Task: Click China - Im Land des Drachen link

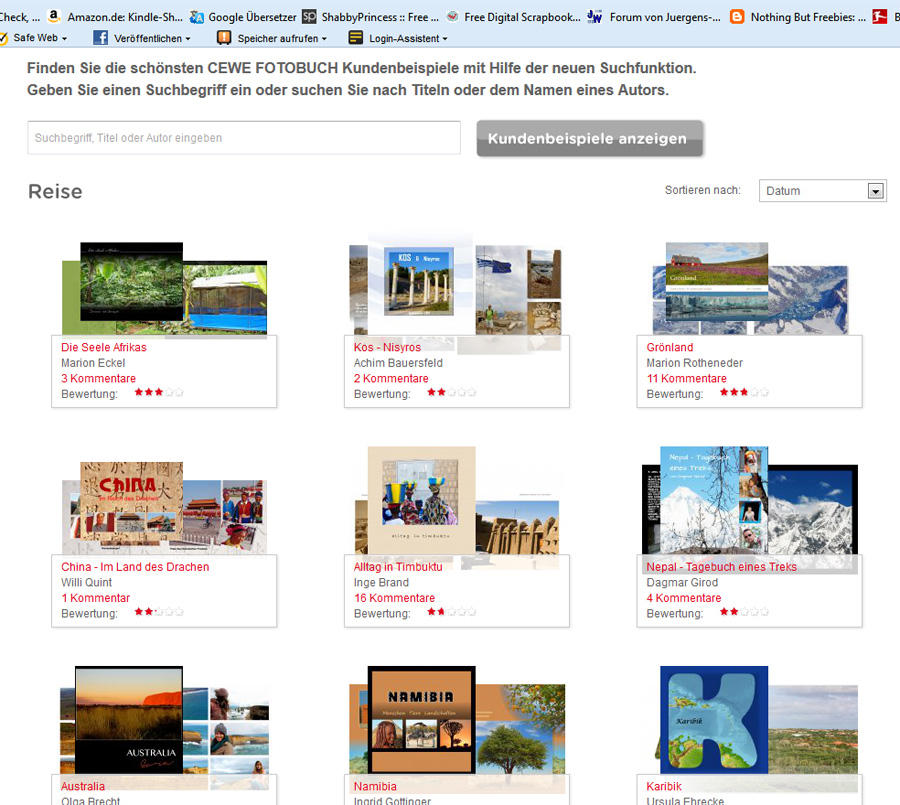Action: coord(135,567)
